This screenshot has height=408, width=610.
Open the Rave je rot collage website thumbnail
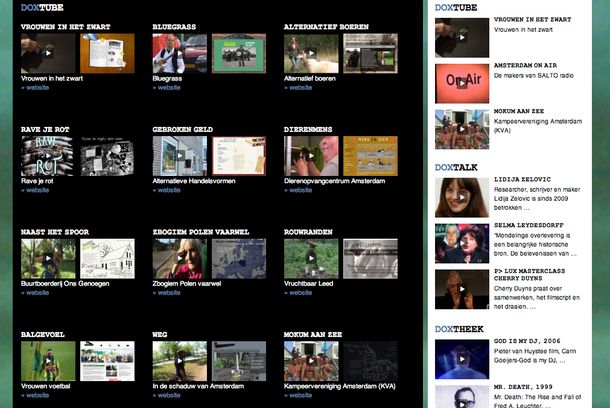(107, 156)
